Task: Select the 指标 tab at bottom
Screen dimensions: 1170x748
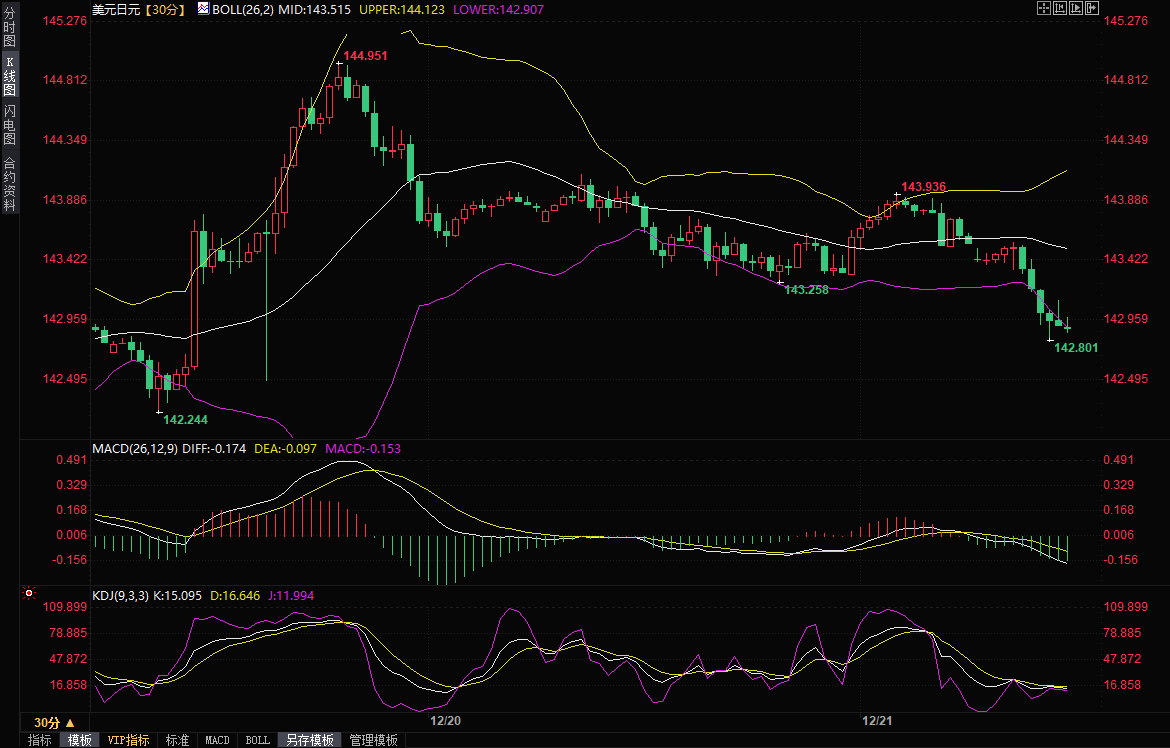Action: (x=40, y=740)
